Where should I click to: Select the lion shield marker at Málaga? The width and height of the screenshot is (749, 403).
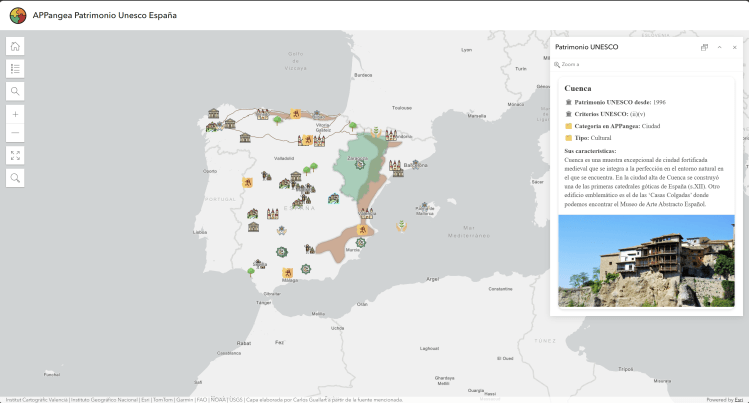pyautogui.click(x=288, y=273)
